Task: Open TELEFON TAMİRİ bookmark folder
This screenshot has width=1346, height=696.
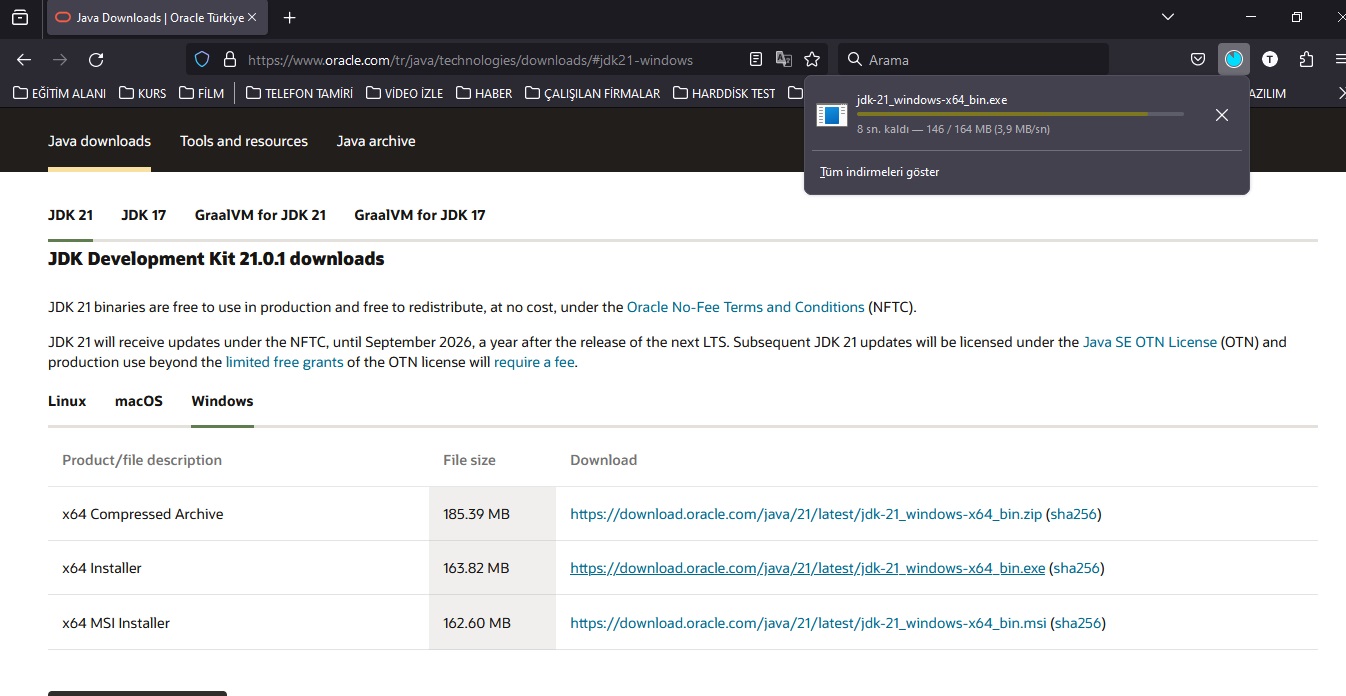Action: coord(299,93)
